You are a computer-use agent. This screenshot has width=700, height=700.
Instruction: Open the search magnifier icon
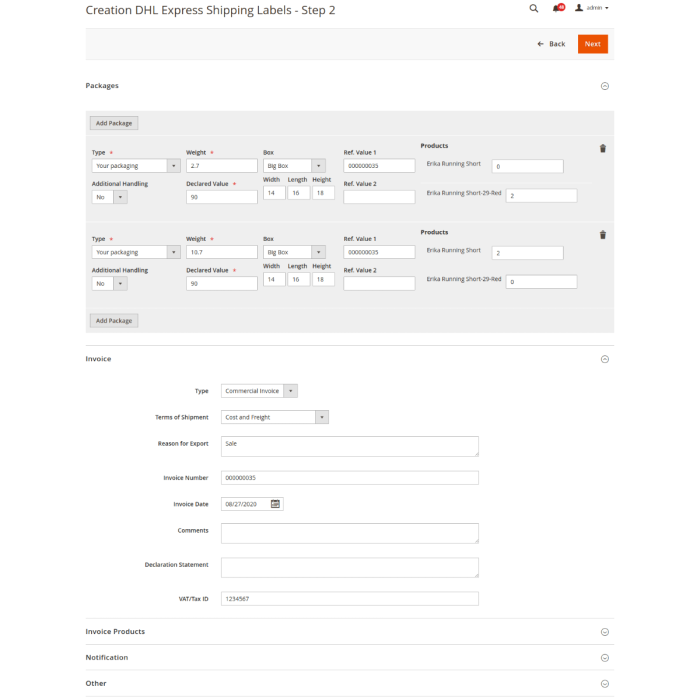click(533, 8)
